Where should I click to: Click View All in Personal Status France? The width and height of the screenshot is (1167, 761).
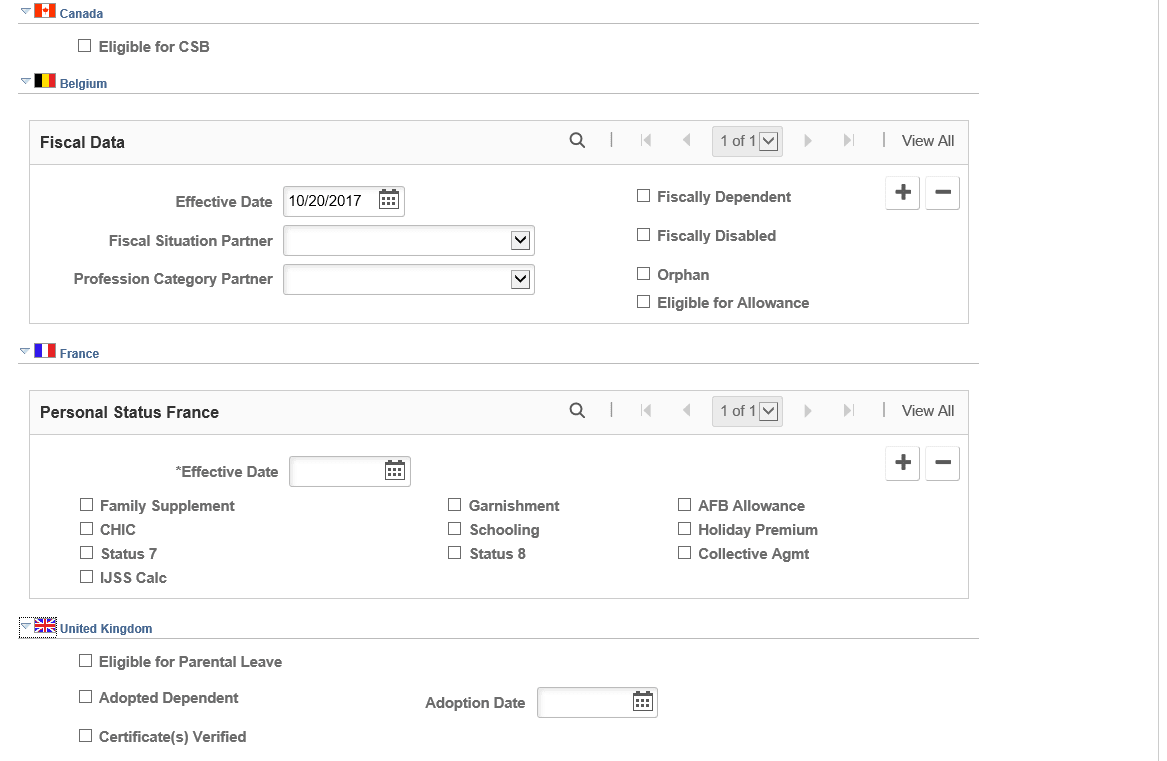click(927, 411)
